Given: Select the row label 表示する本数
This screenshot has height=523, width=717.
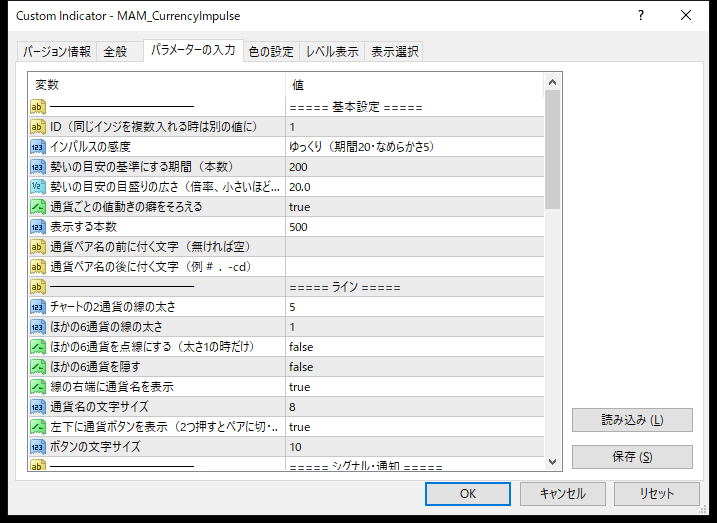Looking at the screenshot, I should click(x=84, y=227).
